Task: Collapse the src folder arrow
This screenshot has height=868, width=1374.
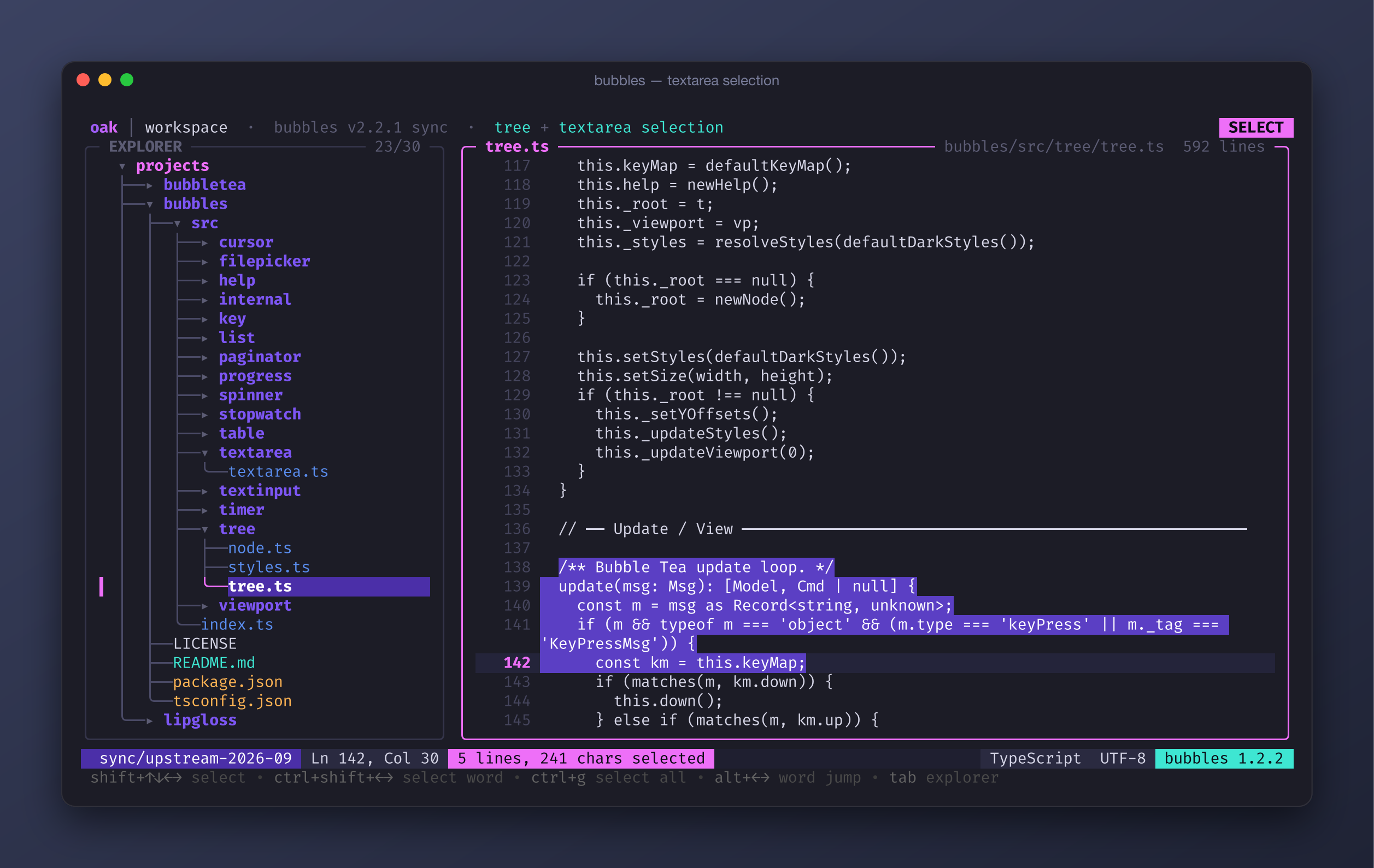Action: point(178,223)
